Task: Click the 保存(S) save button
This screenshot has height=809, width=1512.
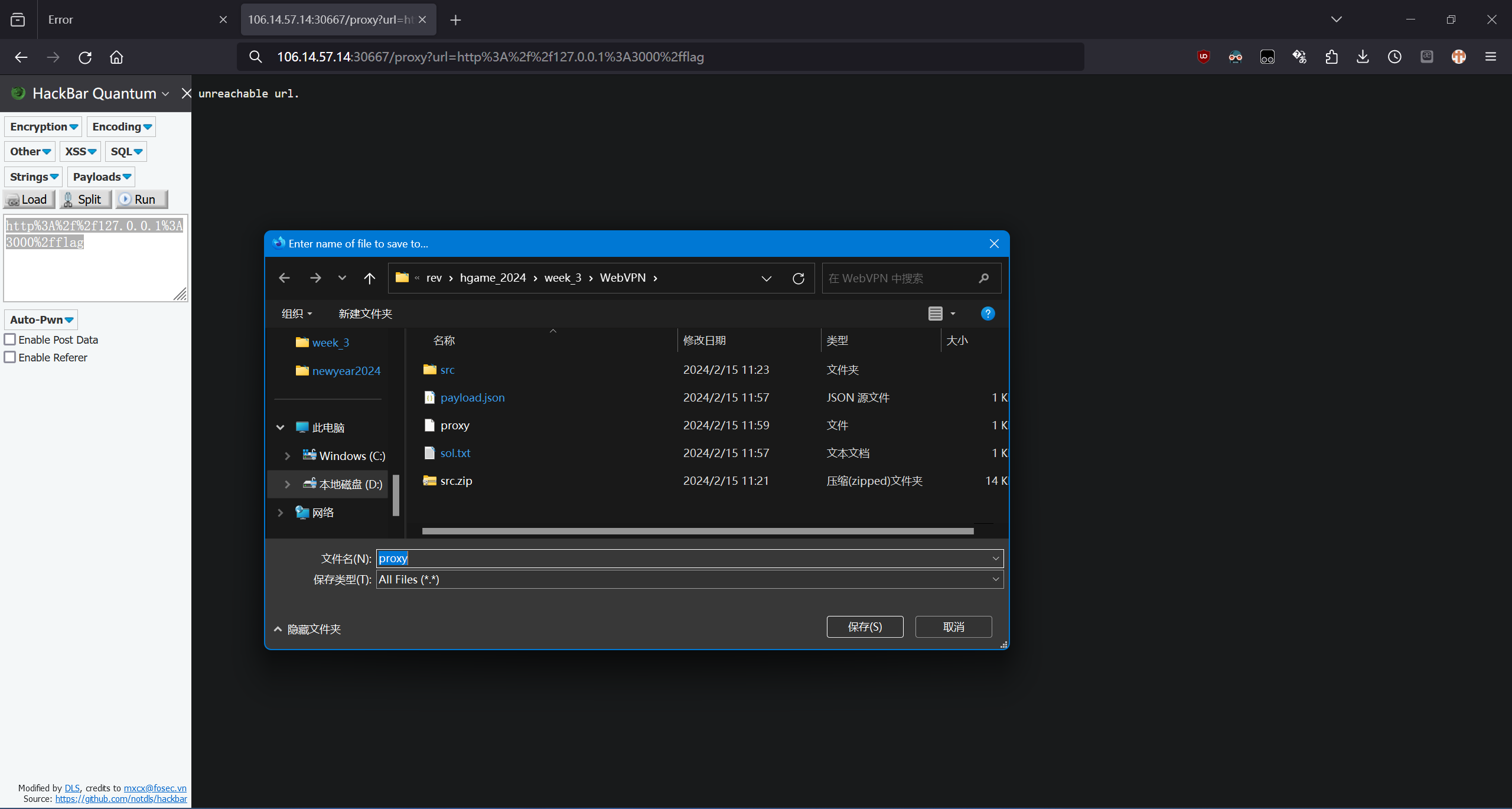Action: 865,627
